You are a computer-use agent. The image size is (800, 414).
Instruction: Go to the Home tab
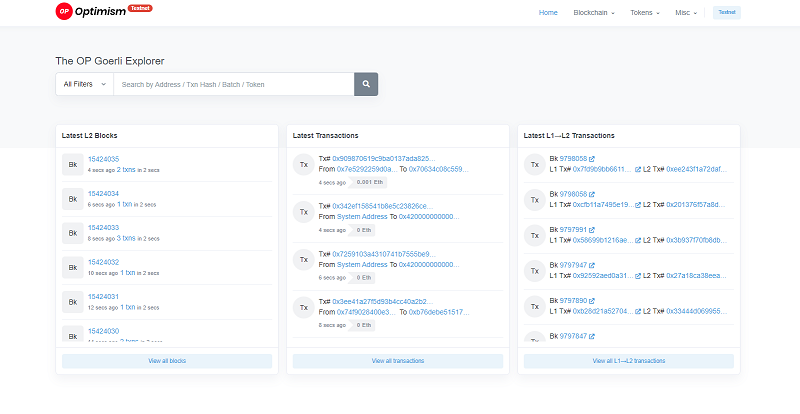click(548, 13)
